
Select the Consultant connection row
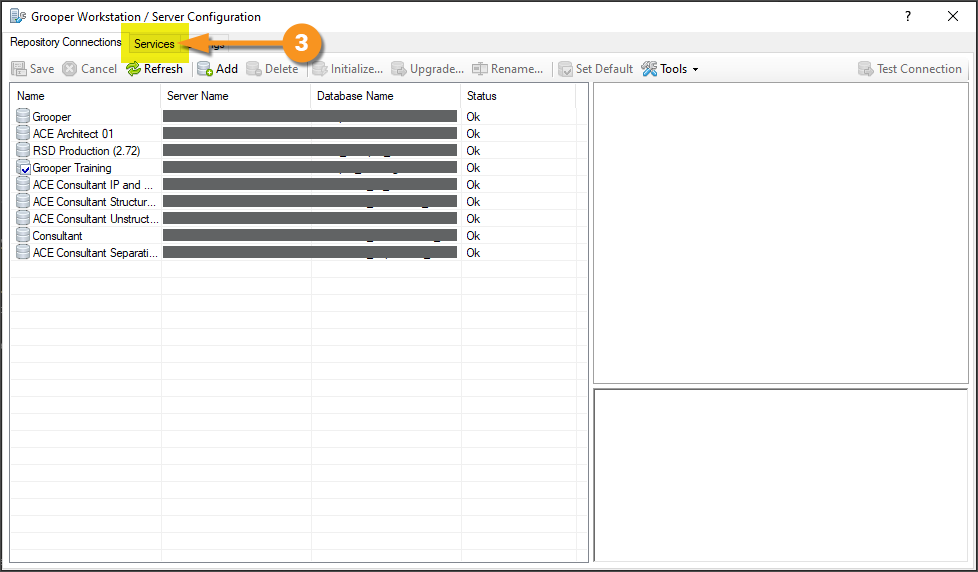pos(299,236)
